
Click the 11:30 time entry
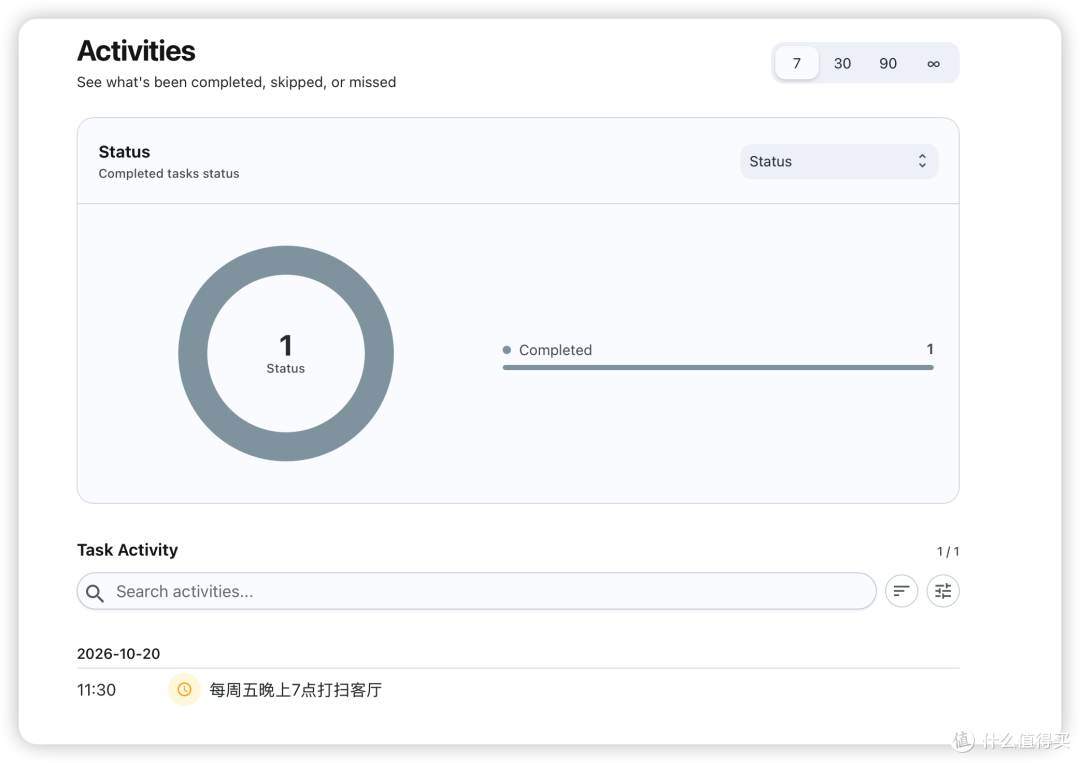96,690
